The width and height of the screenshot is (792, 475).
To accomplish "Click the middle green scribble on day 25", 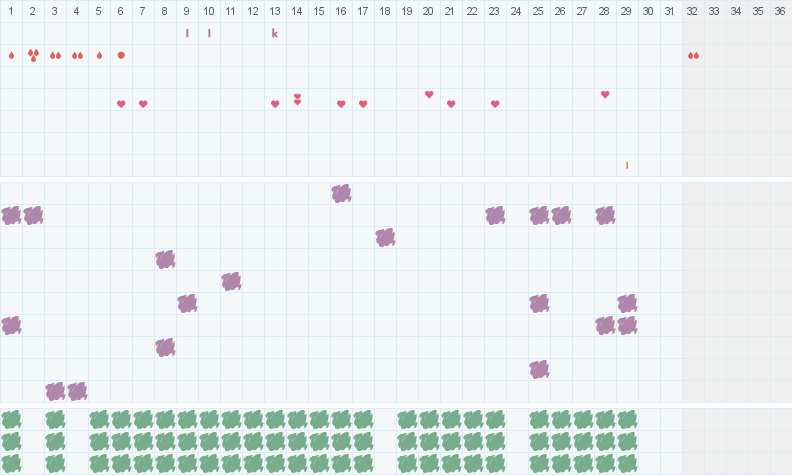I will pyautogui.click(x=539, y=442).
